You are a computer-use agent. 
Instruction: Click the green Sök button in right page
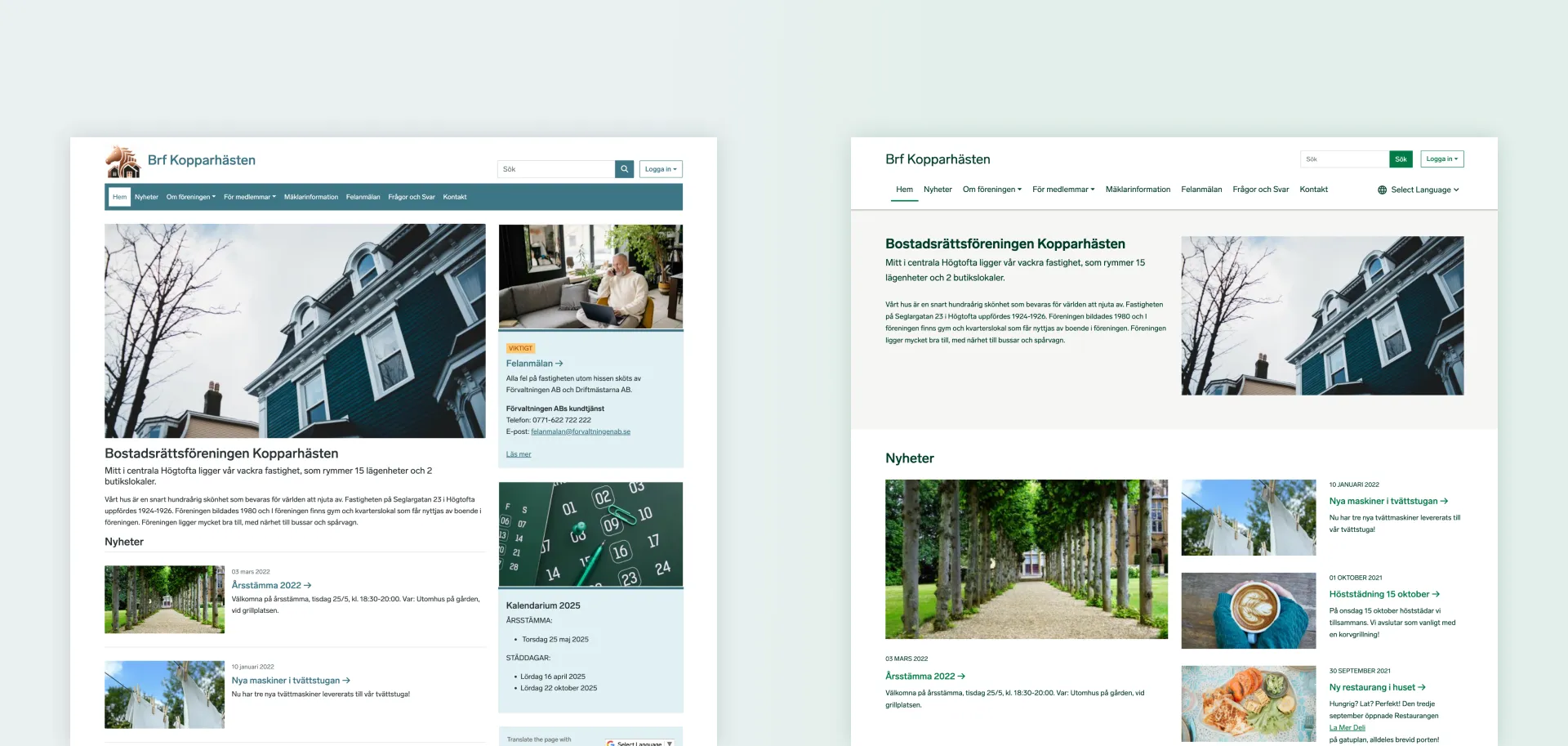1401,159
